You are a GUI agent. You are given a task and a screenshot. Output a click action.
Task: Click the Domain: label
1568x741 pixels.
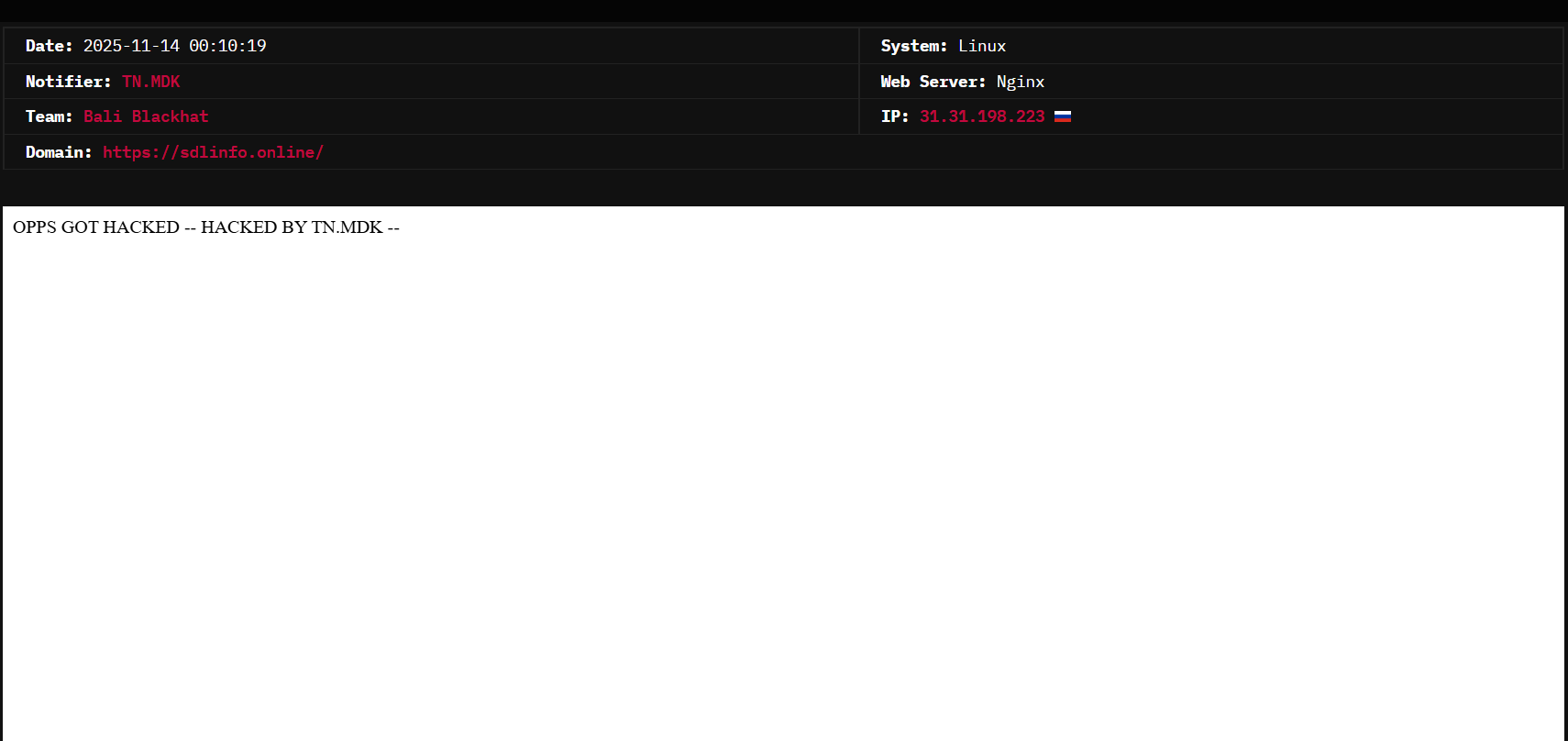coord(59,152)
